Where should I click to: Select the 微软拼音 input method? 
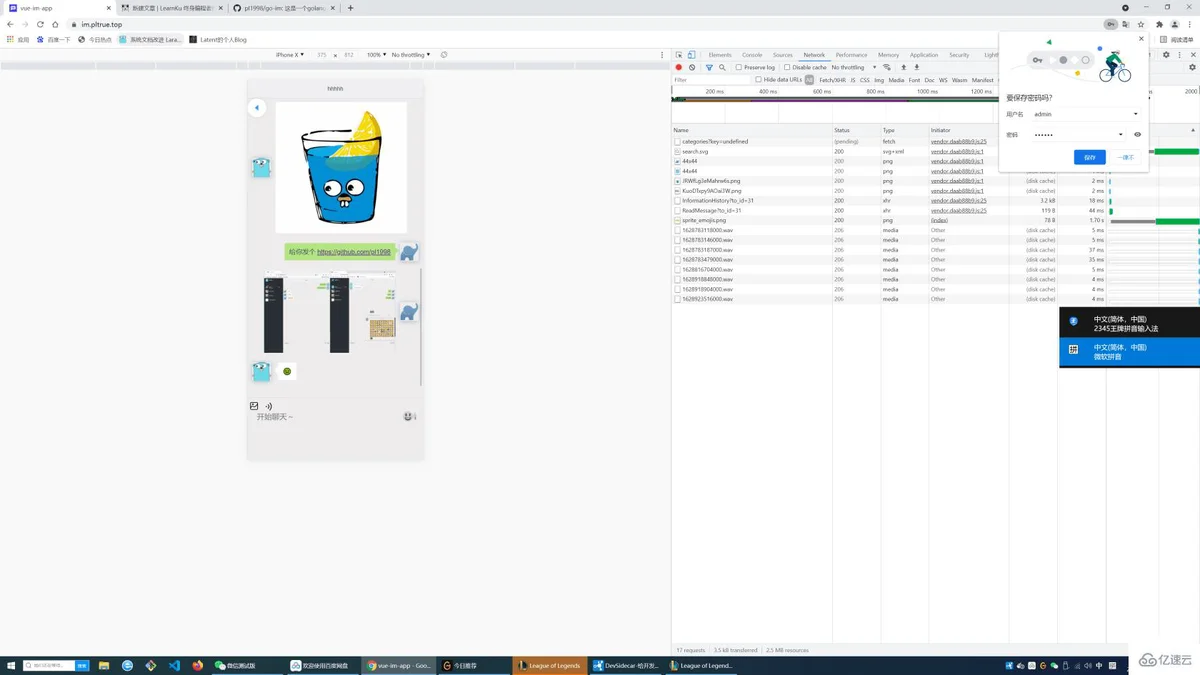click(x=1130, y=352)
